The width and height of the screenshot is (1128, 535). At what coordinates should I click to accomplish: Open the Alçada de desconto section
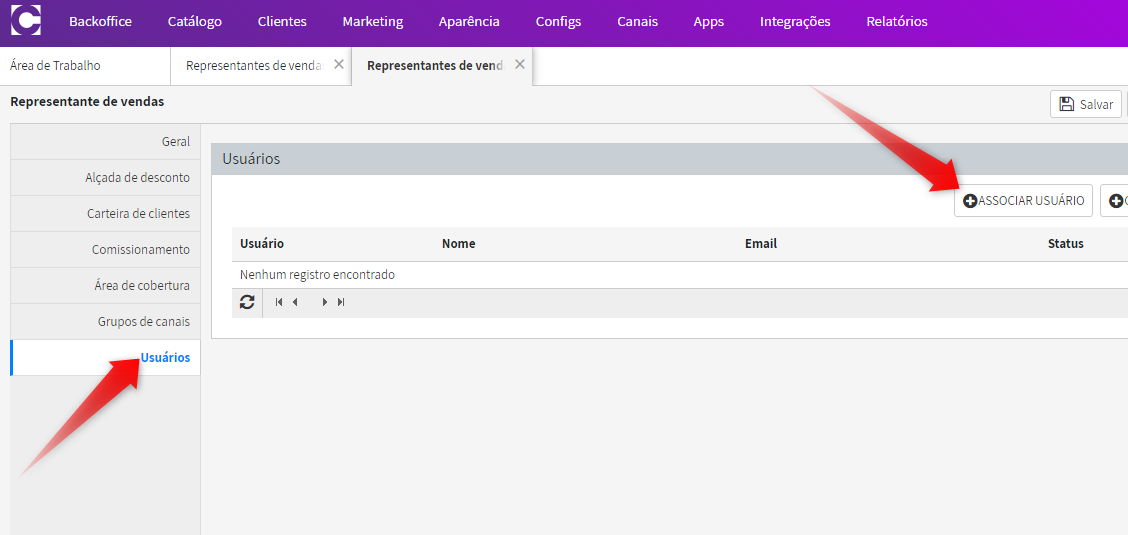(105, 178)
